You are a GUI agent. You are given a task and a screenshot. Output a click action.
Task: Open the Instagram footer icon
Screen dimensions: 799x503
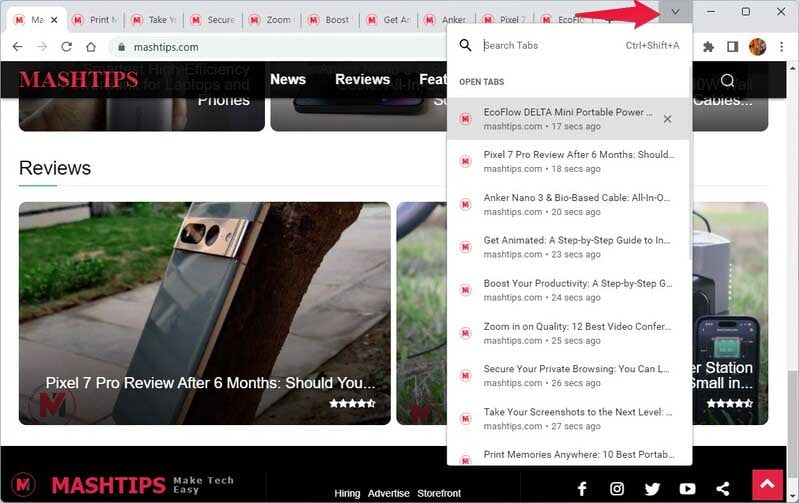617,489
